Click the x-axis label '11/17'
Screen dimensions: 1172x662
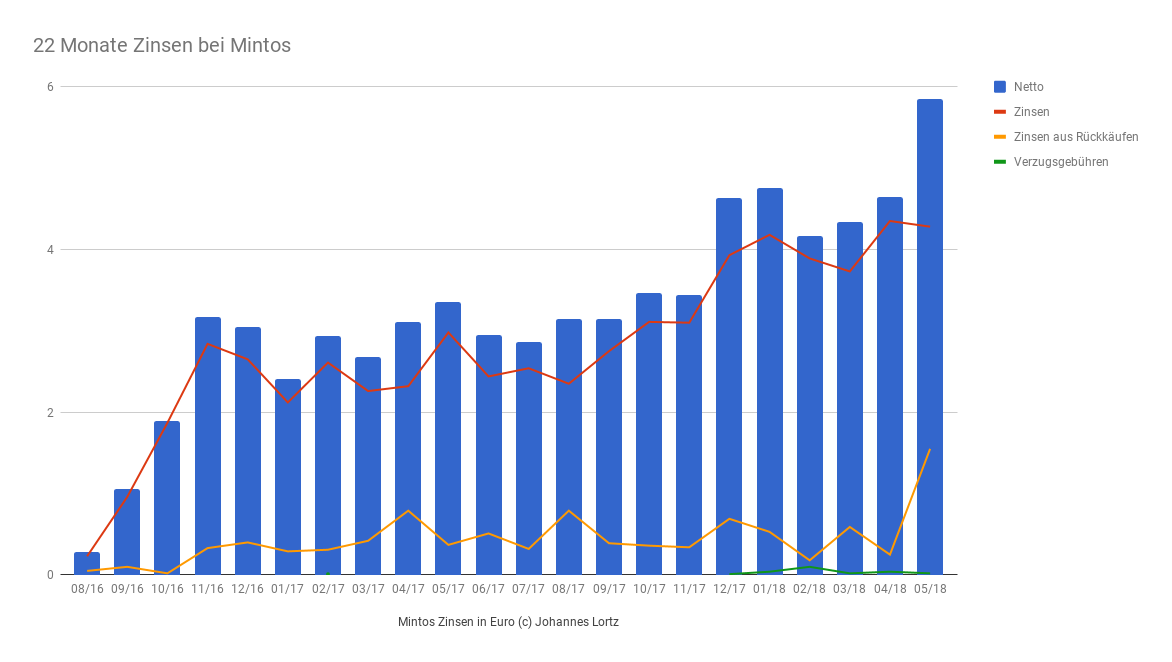689,589
